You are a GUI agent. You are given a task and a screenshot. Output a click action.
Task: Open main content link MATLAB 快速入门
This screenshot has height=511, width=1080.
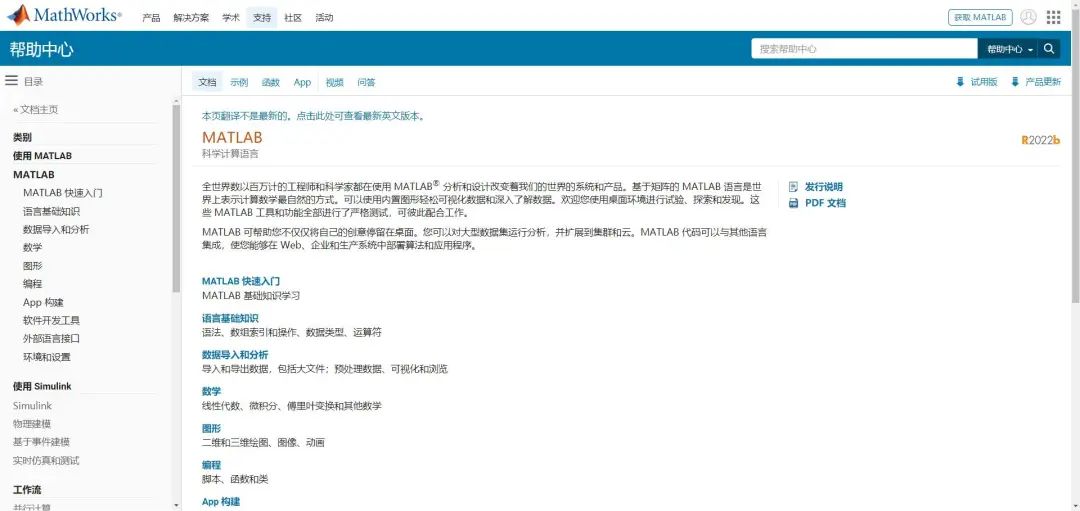tap(241, 281)
